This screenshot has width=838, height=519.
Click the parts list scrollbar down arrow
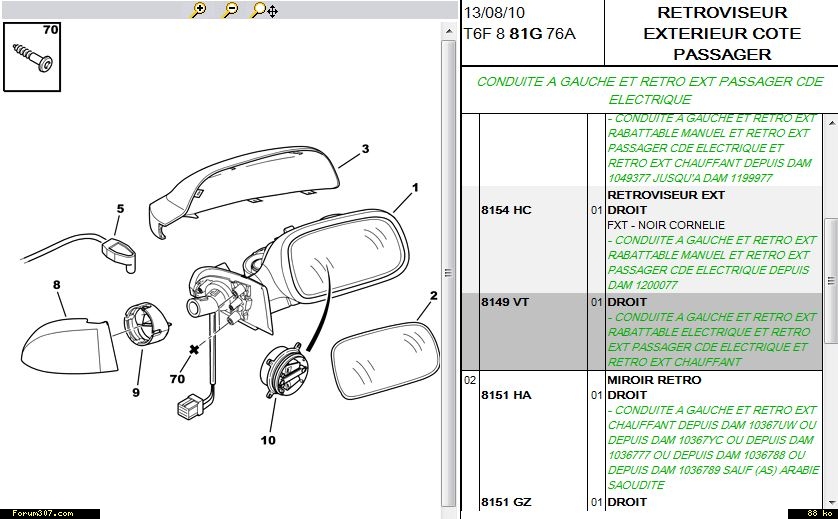pos(830,498)
